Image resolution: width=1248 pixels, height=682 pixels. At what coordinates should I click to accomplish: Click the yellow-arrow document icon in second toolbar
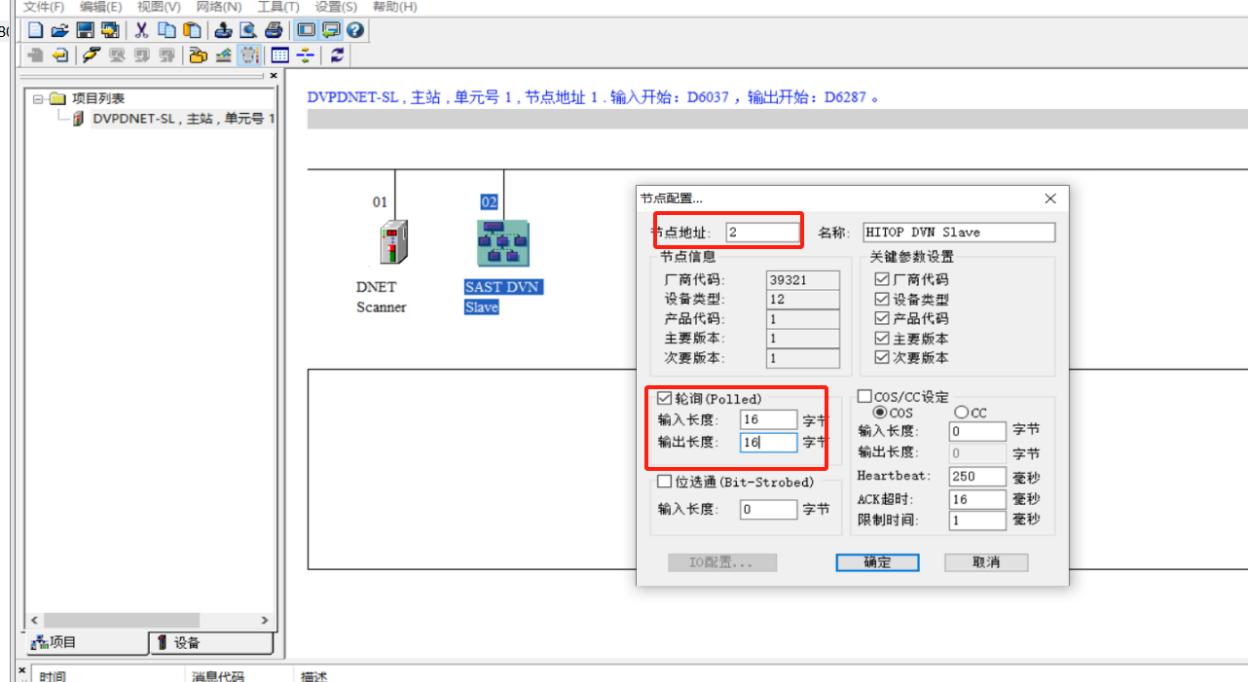pyautogui.click(x=61, y=55)
